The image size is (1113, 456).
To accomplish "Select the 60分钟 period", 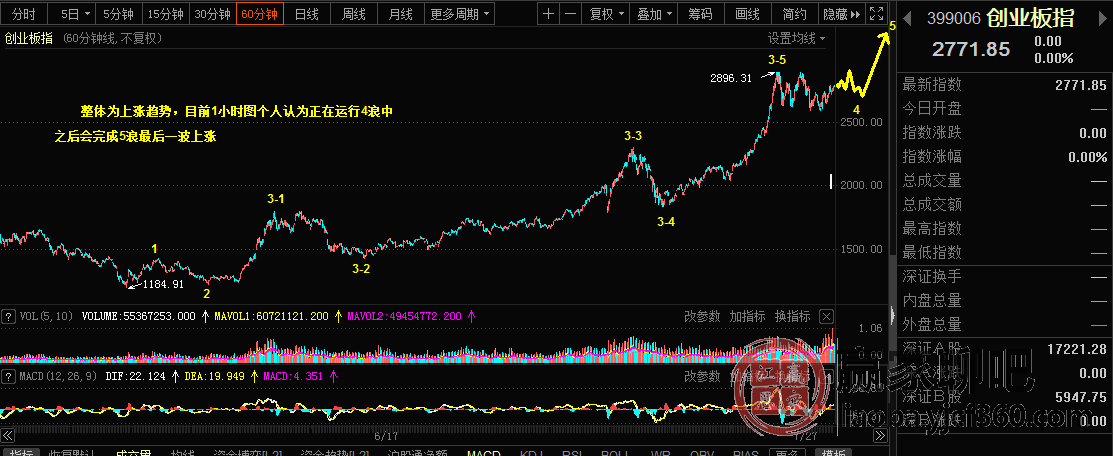I will point(260,13).
